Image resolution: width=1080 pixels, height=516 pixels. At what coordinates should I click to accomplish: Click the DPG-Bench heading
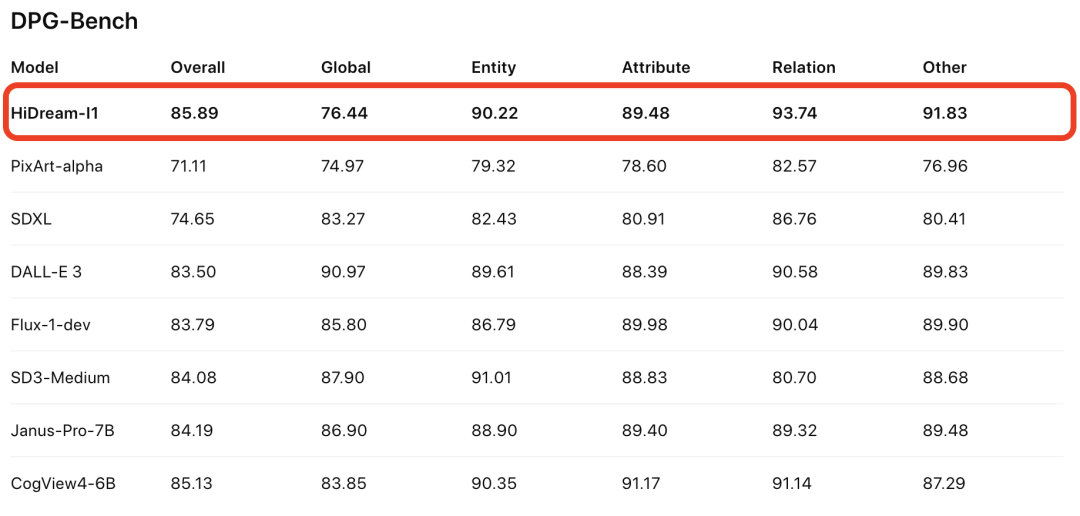click(74, 21)
